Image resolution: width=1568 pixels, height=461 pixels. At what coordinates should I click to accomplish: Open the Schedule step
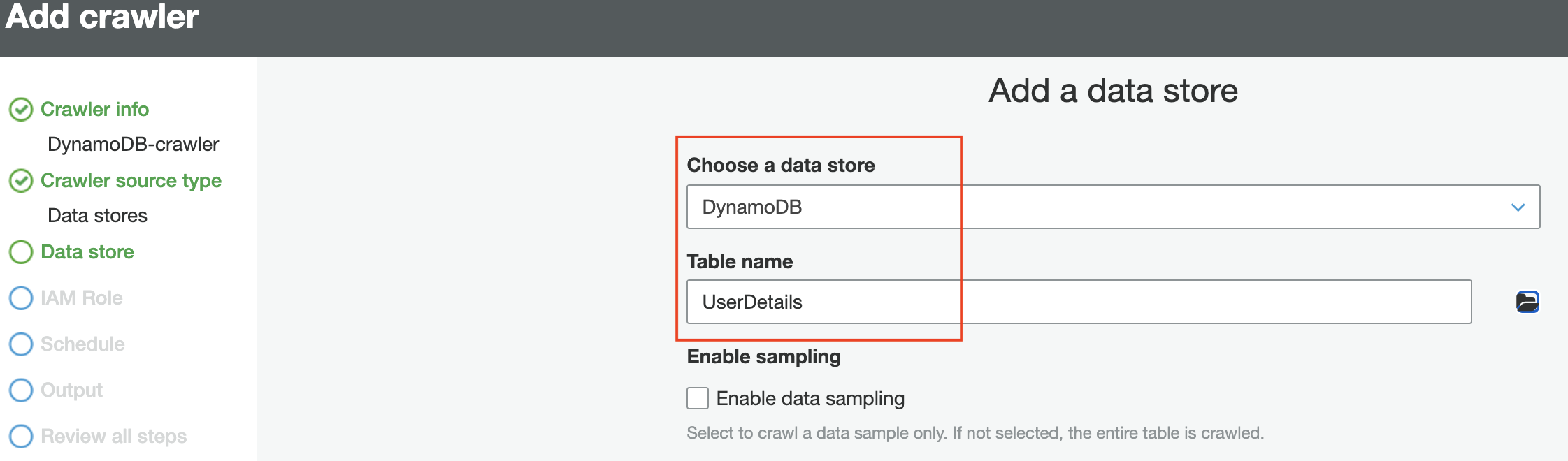pyautogui.click(x=82, y=344)
